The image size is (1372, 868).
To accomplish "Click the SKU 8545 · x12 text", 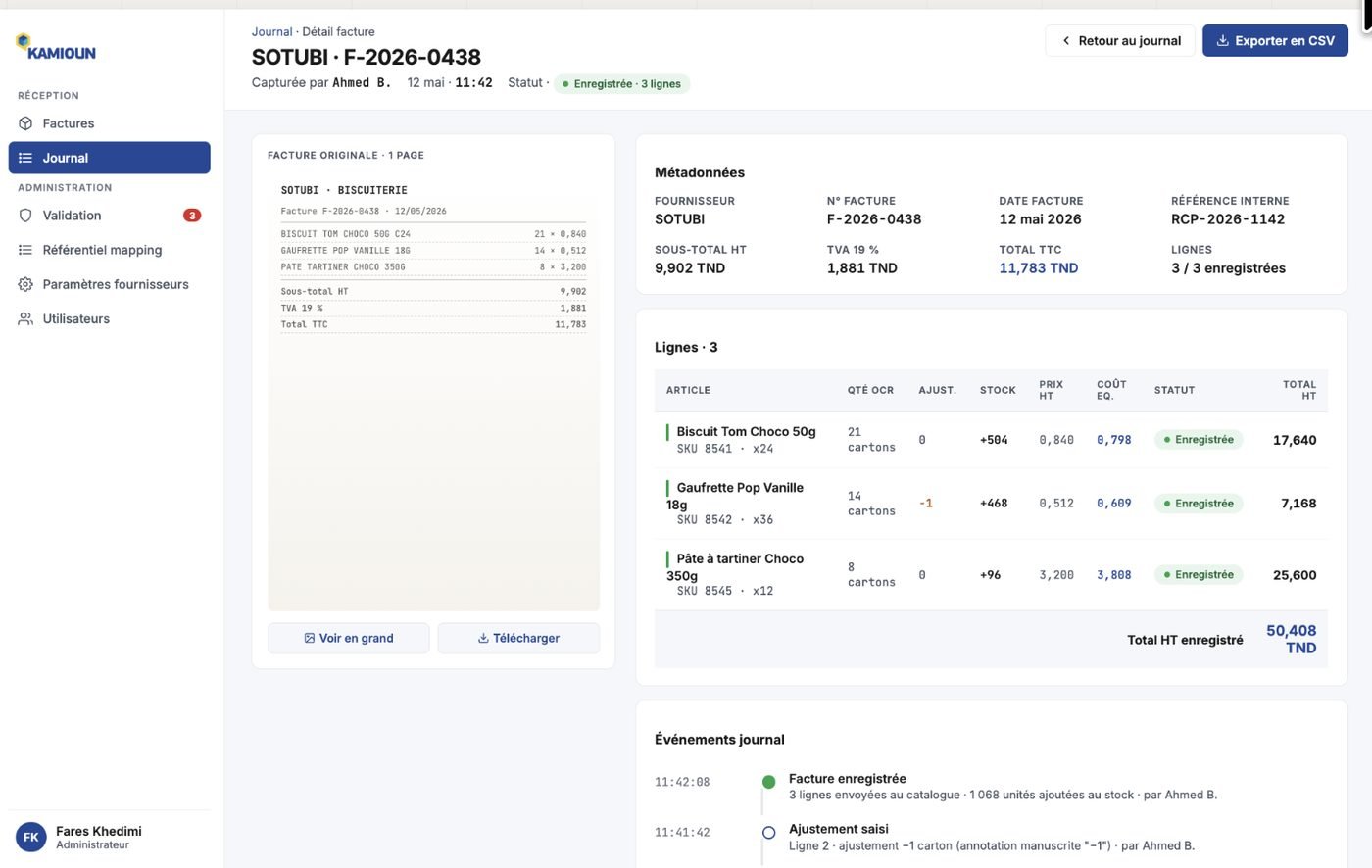I will point(725,592).
